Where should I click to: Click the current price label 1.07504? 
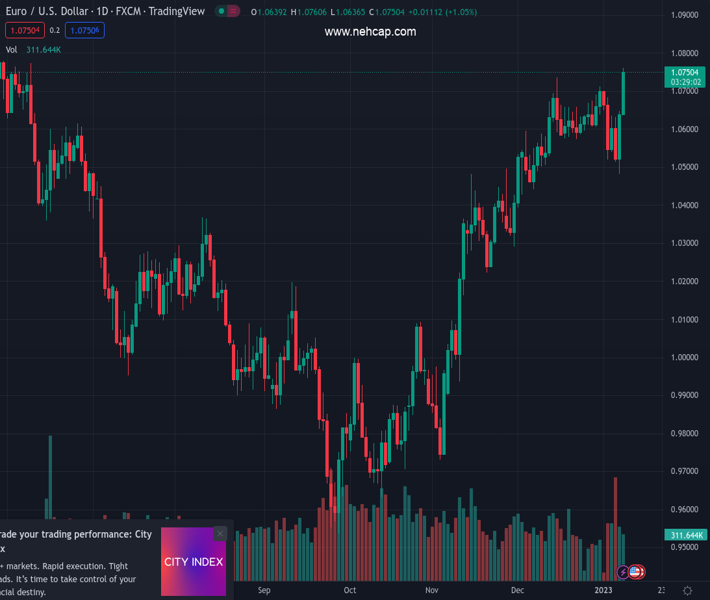[x=684, y=72]
